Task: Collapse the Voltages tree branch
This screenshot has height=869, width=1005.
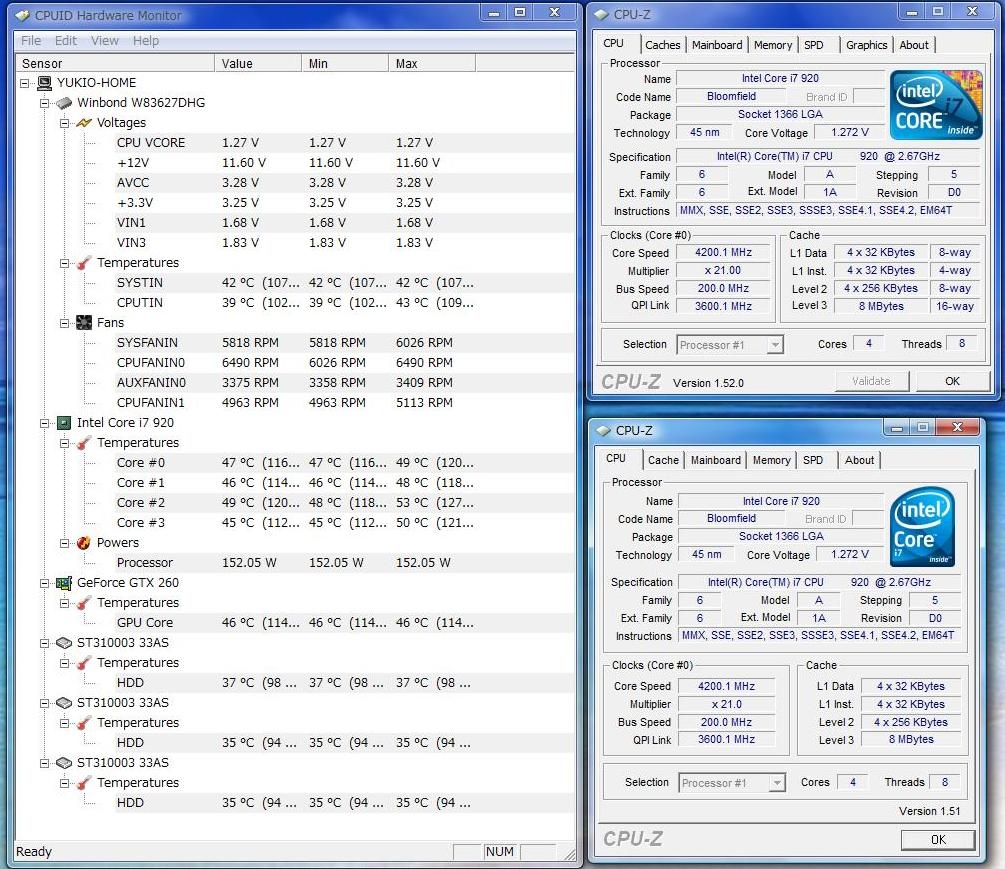Action: coord(64,122)
